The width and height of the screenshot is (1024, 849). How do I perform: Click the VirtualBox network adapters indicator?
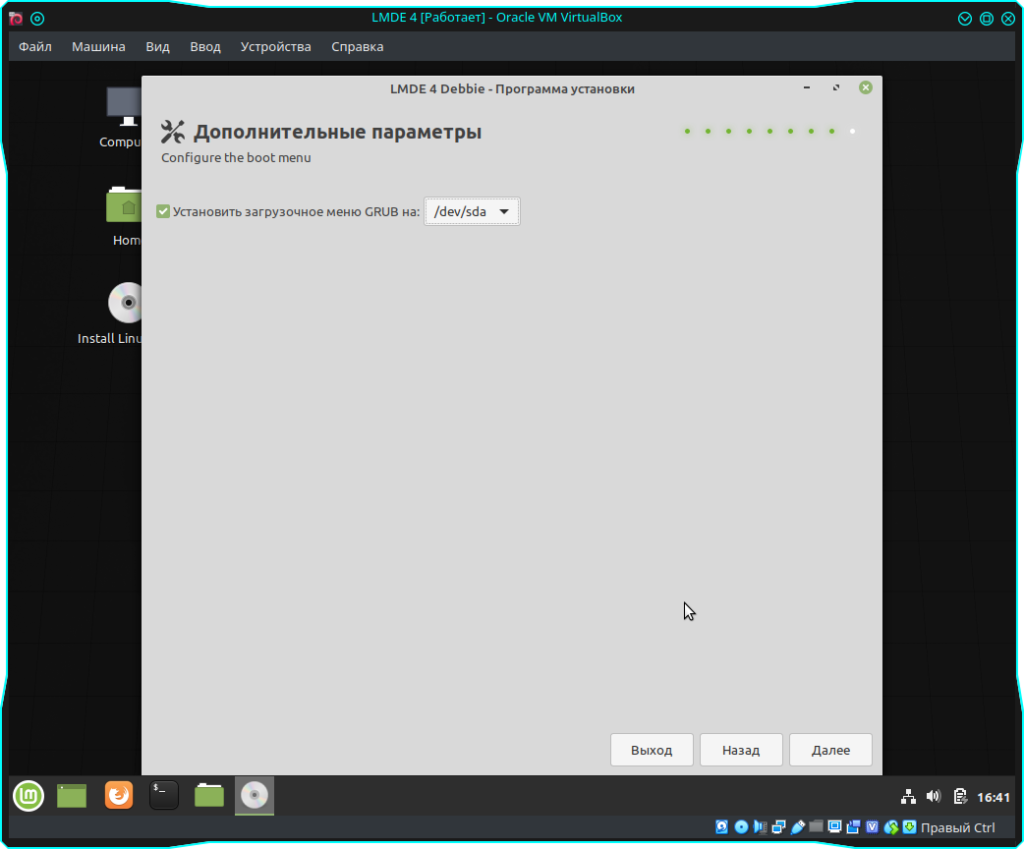tap(778, 827)
